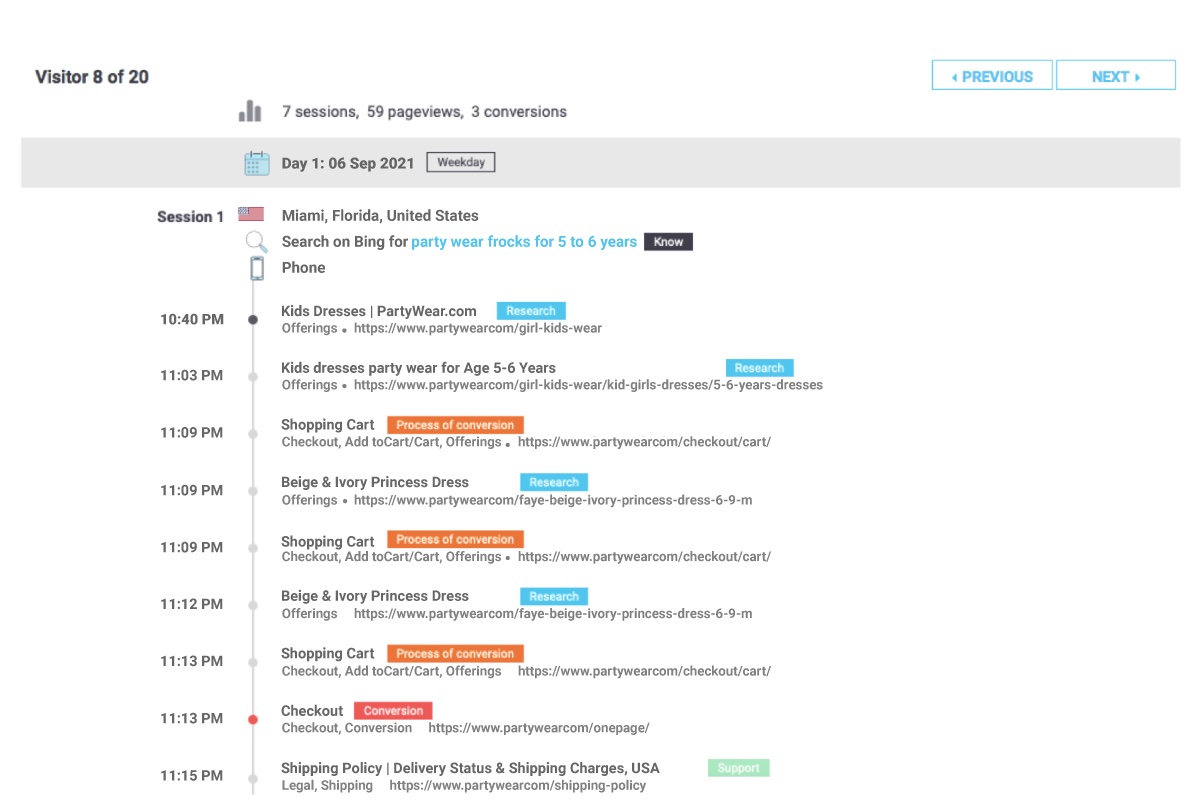
Task: Click the timeline dot at 10:40 PM
Action: (253, 318)
